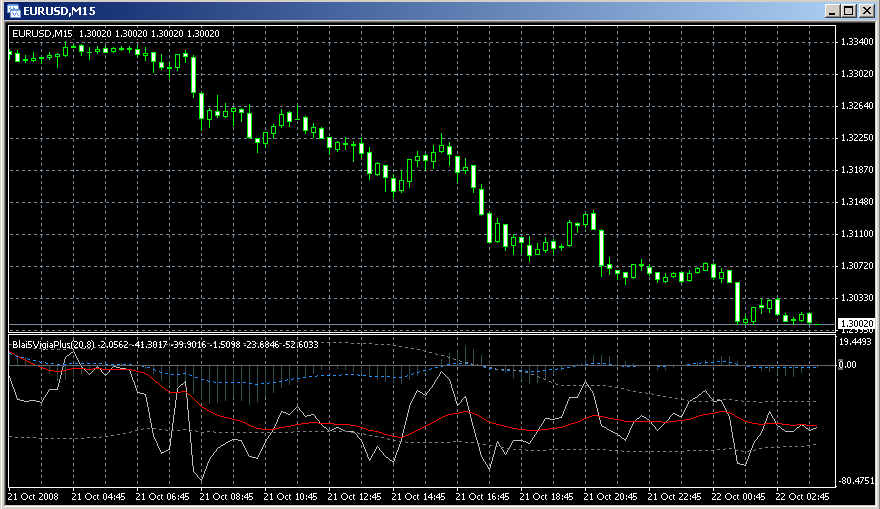Click the 19.4493 indicator scale value

(855, 342)
